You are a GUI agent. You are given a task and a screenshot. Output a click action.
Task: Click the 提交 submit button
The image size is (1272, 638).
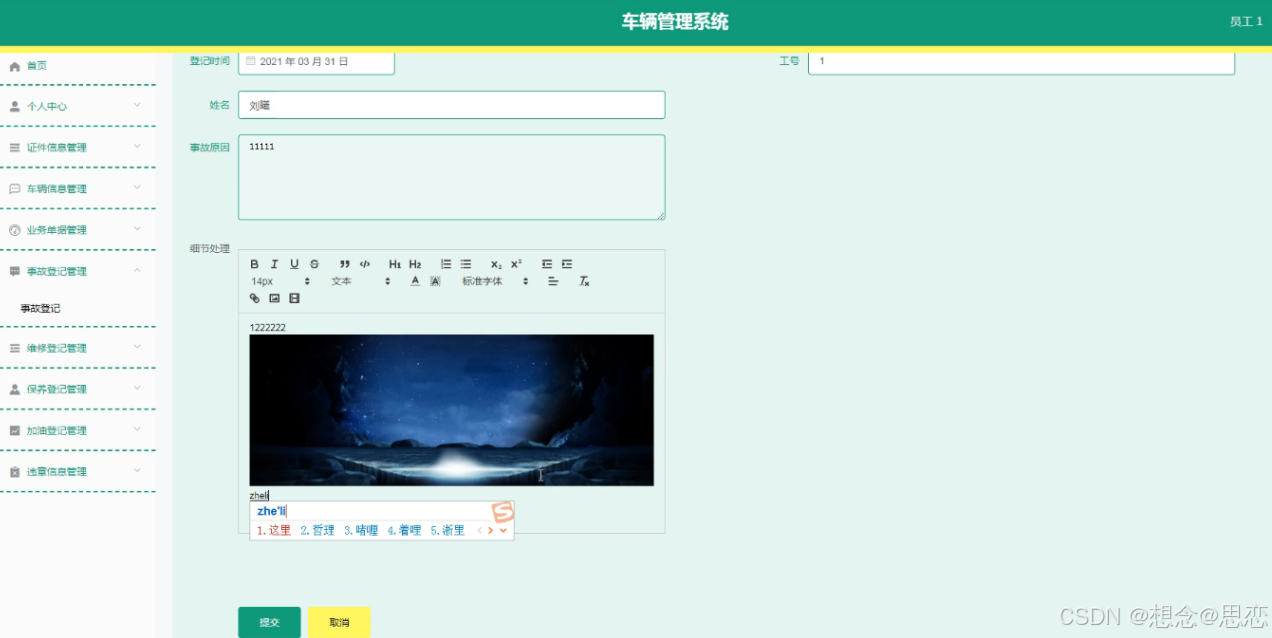[x=269, y=622]
